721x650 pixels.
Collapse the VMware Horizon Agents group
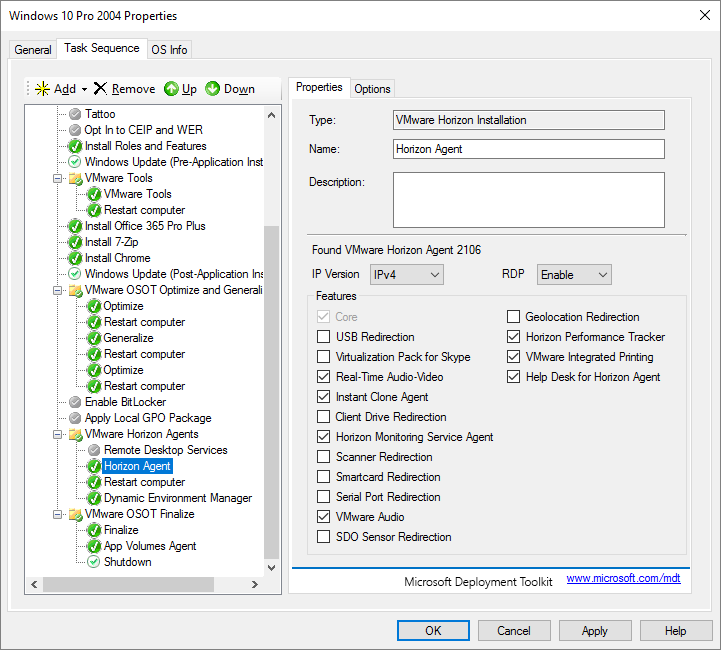point(59,434)
